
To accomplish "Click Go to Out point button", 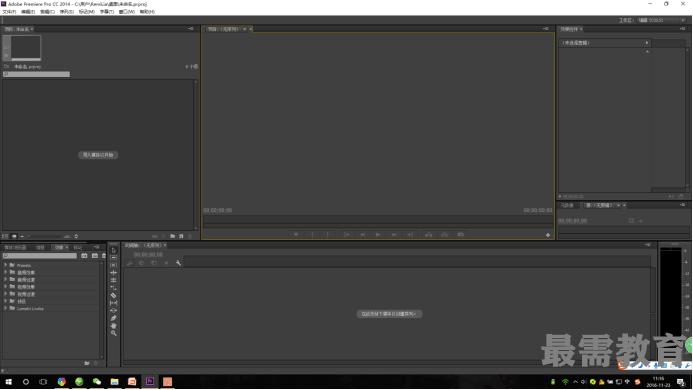I will pos(410,235).
